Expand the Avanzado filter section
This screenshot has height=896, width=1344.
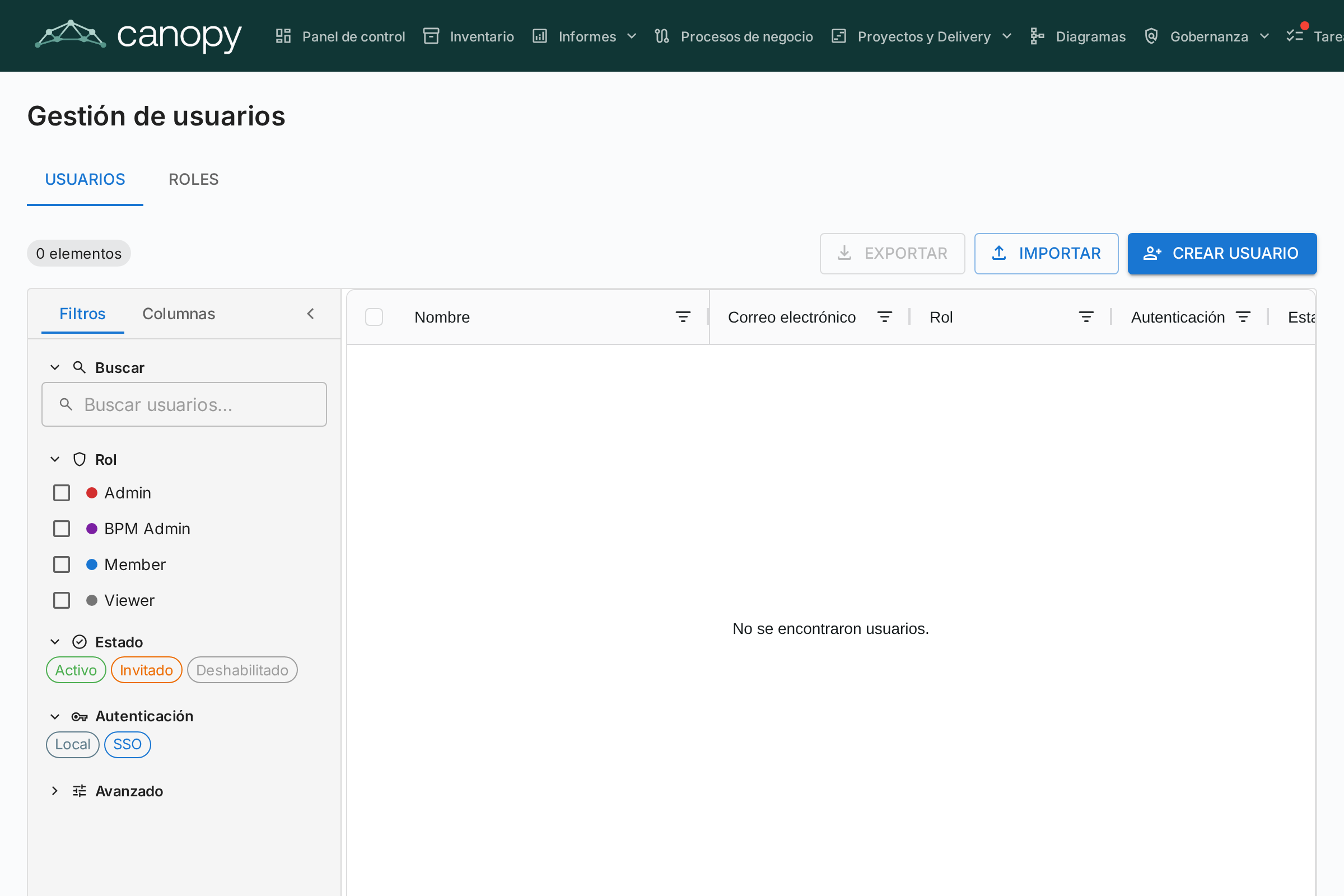(x=55, y=791)
